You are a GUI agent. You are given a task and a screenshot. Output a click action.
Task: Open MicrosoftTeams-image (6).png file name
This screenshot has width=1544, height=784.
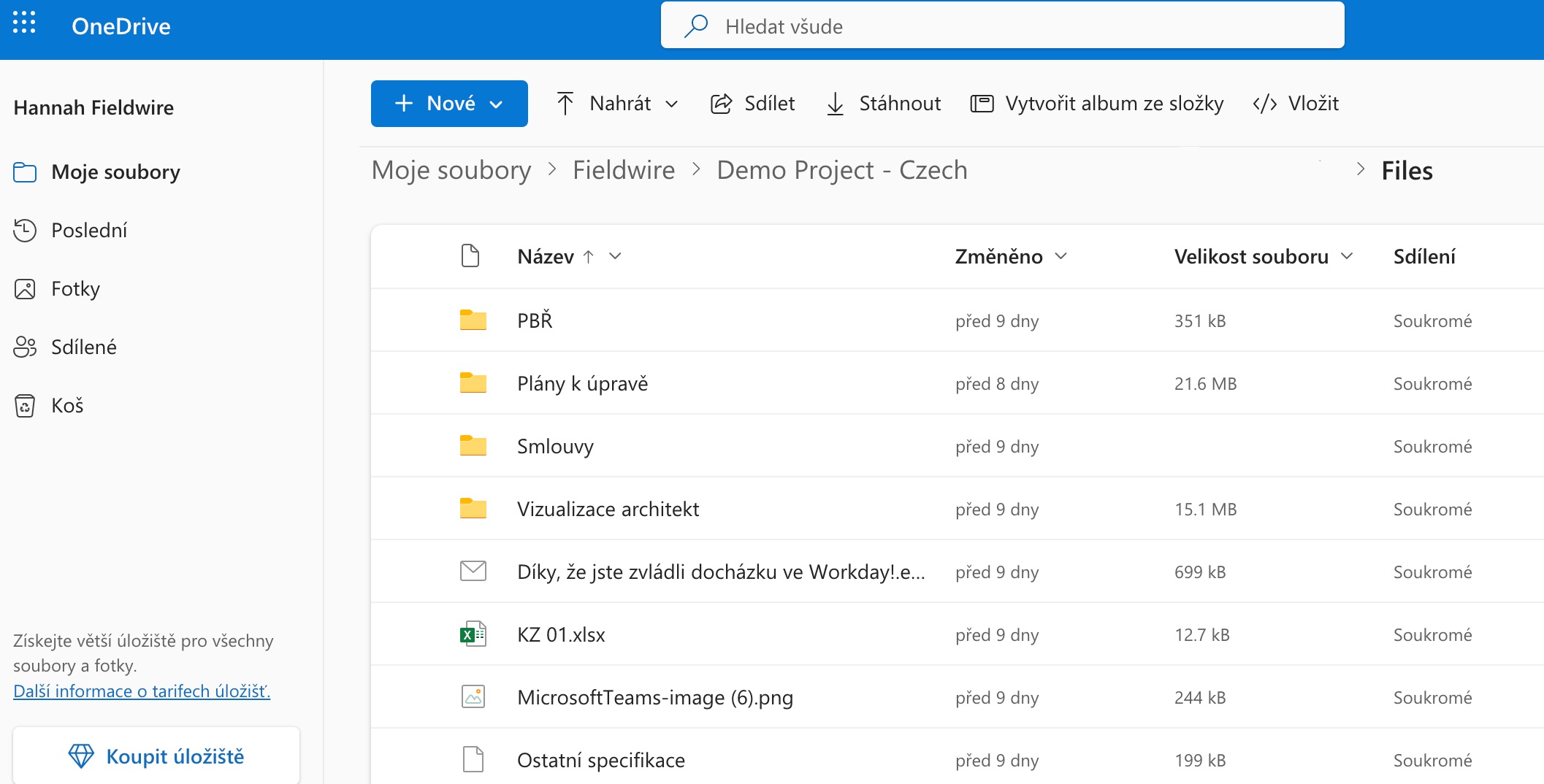coord(655,697)
